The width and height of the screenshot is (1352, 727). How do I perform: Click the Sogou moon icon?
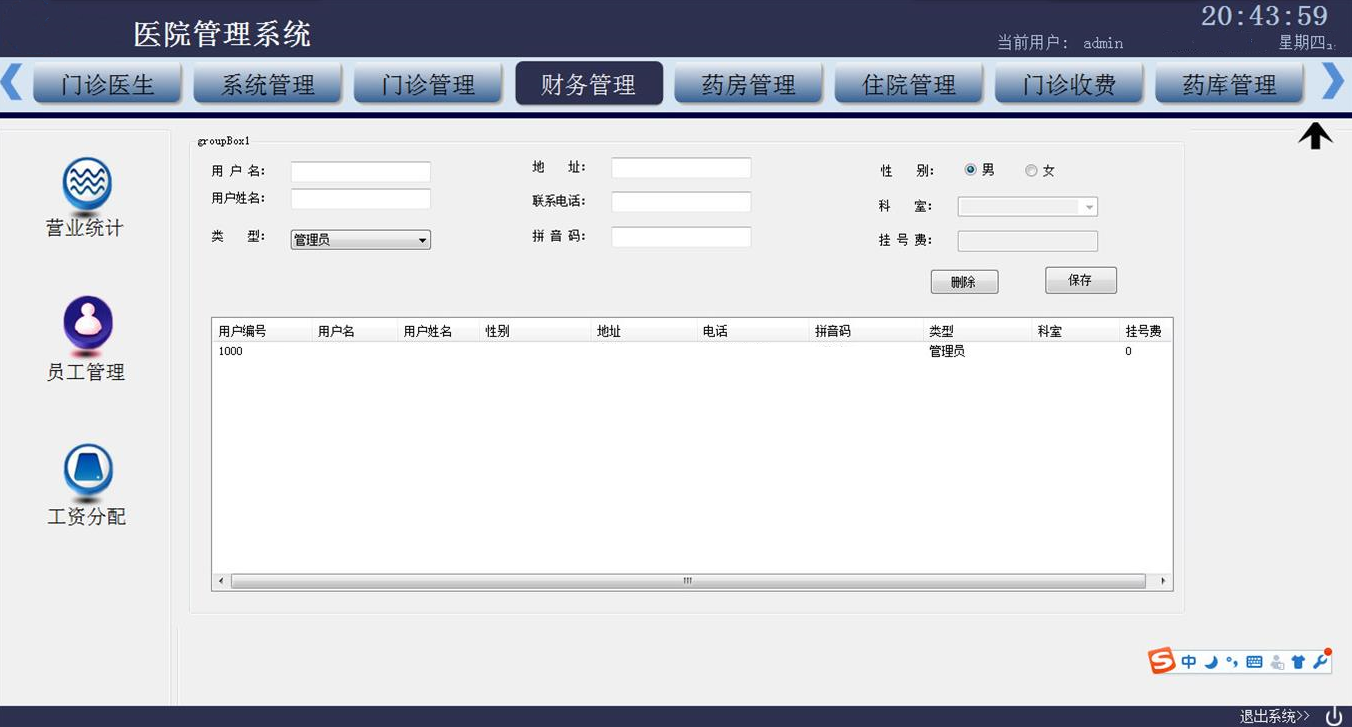[1210, 662]
